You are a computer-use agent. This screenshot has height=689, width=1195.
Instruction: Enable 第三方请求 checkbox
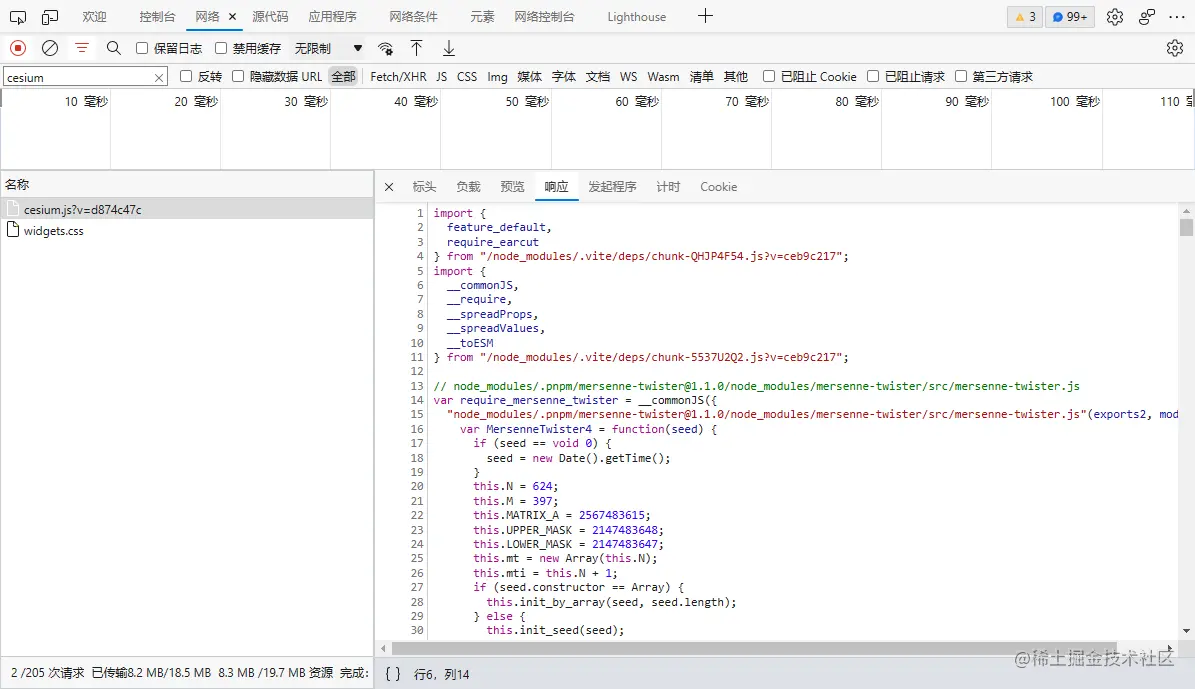[x=961, y=76]
